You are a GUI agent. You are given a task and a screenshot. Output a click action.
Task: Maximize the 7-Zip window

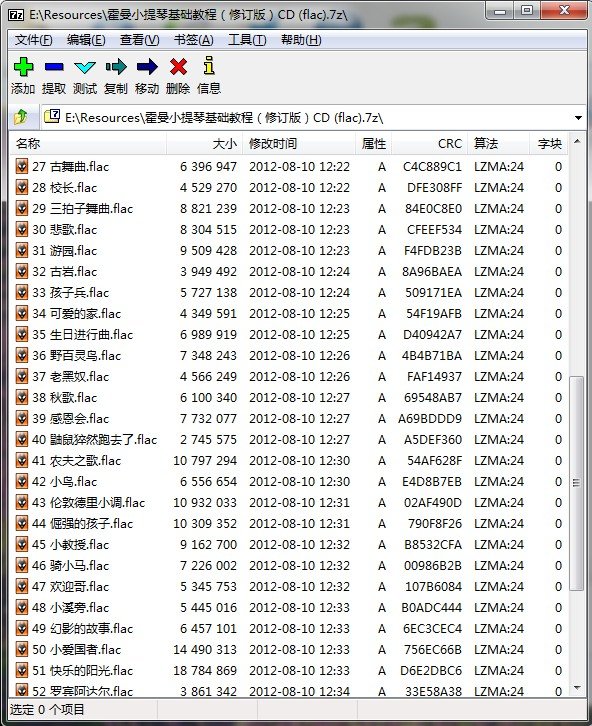click(526, 10)
